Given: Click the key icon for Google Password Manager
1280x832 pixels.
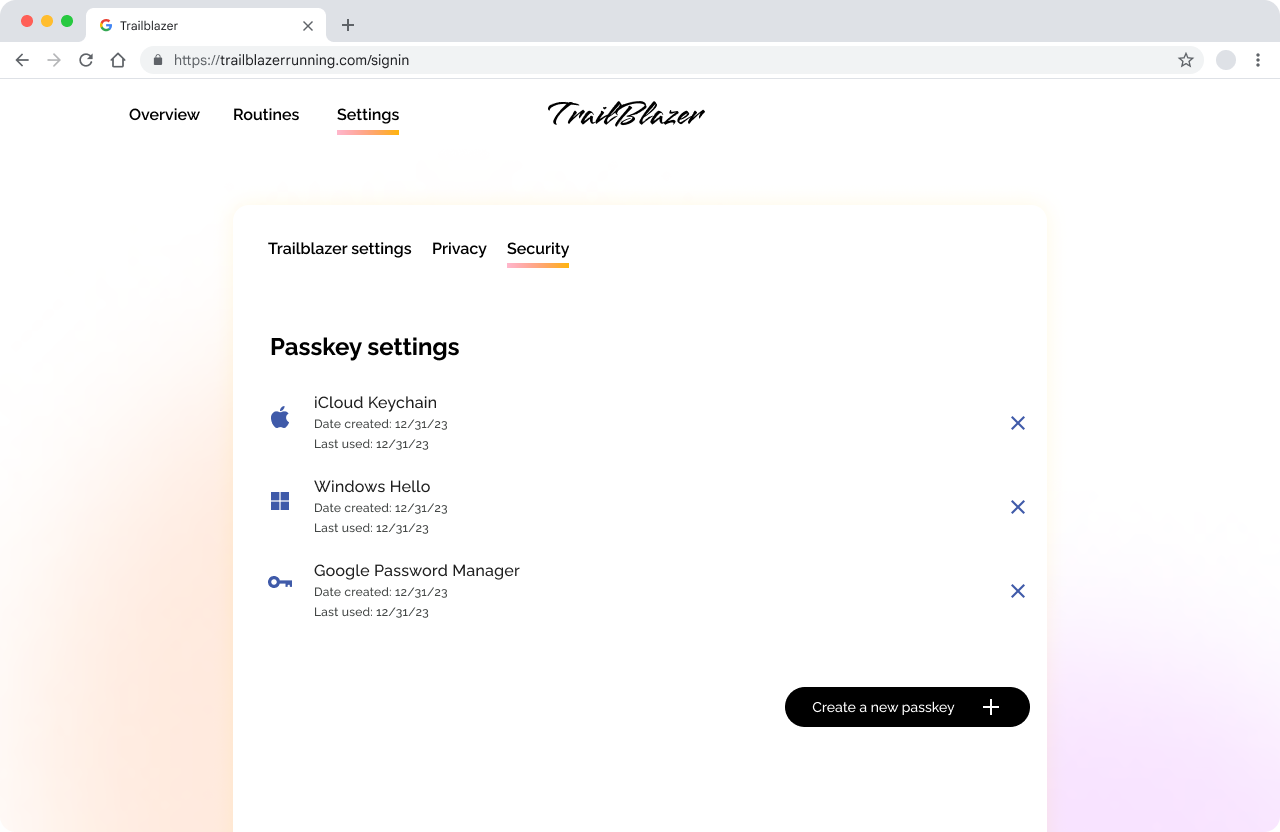Looking at the screenshot, I should [280, 581].
